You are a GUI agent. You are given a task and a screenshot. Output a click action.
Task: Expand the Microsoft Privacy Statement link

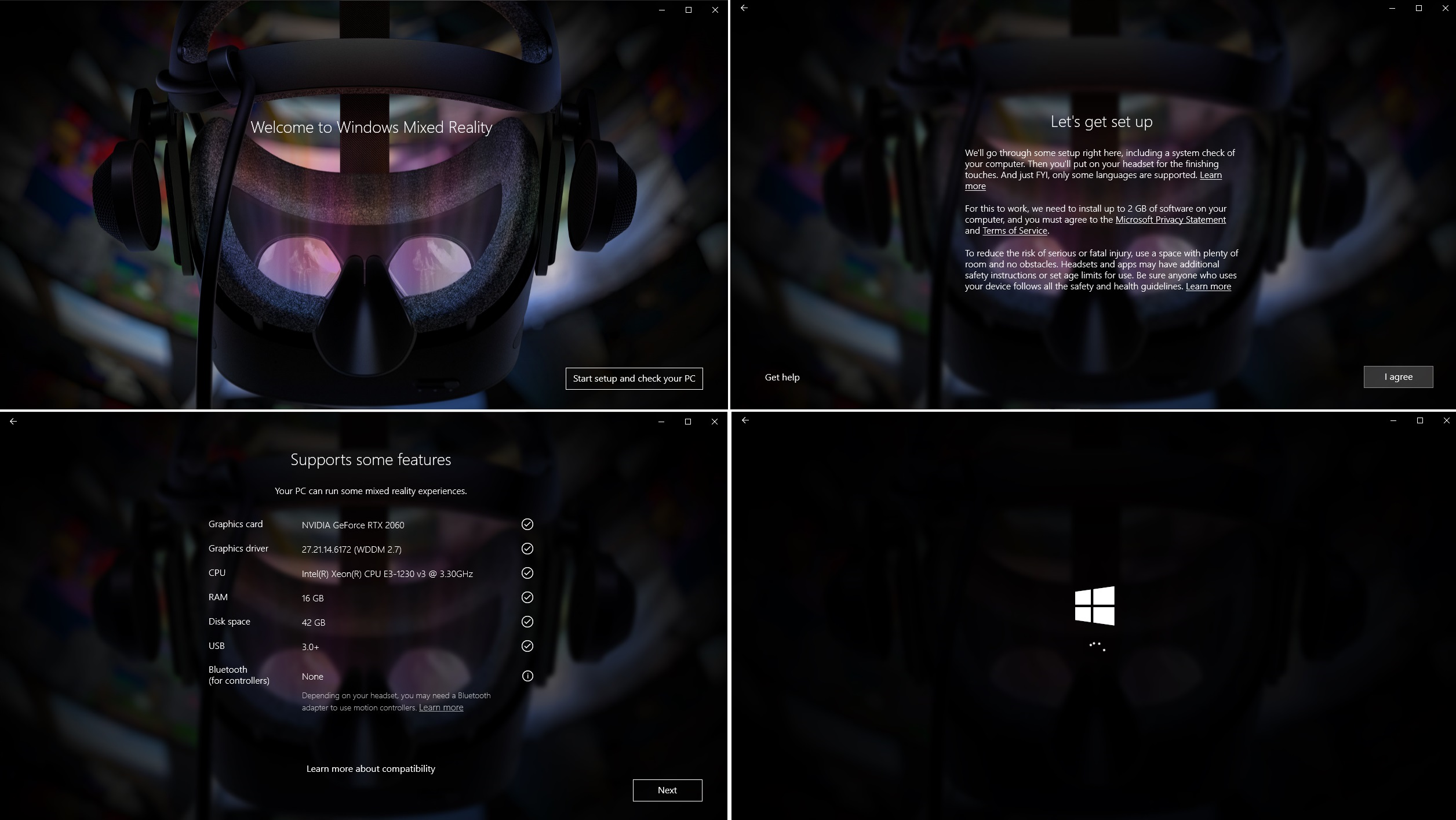coord(1171,219)
